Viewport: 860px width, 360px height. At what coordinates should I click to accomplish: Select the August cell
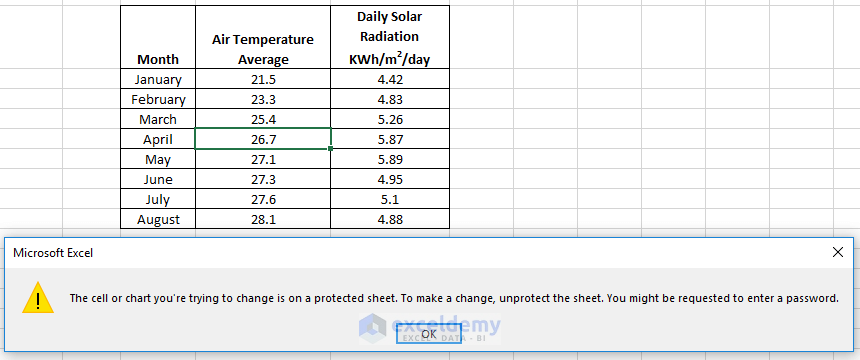click(x=158, y=220)
